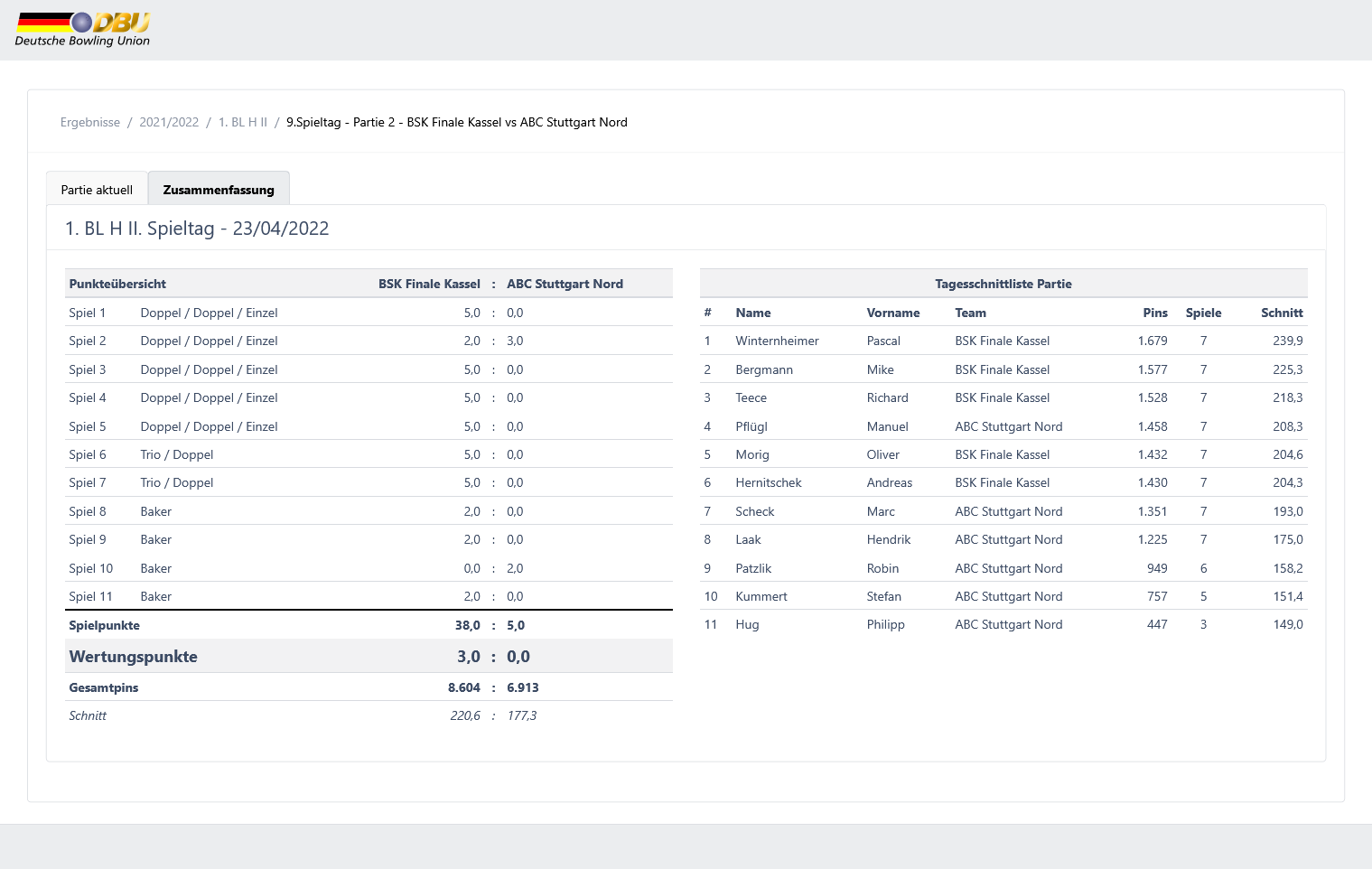Viewport: 1372px width, 869px height.
Task: Select player Pflügl
Action: (x=751, y=426)
